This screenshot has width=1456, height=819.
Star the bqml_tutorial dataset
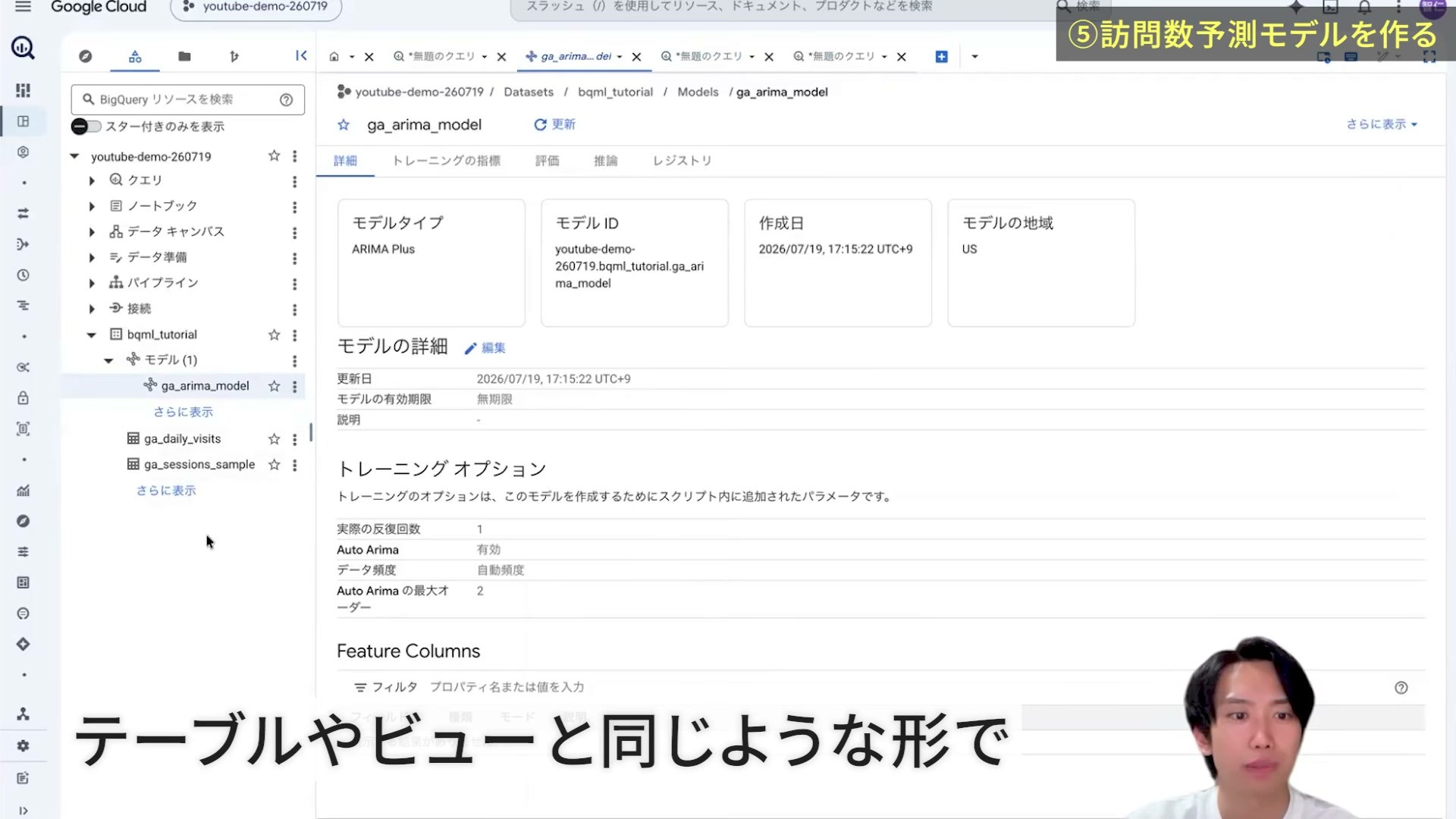(274, 334)
